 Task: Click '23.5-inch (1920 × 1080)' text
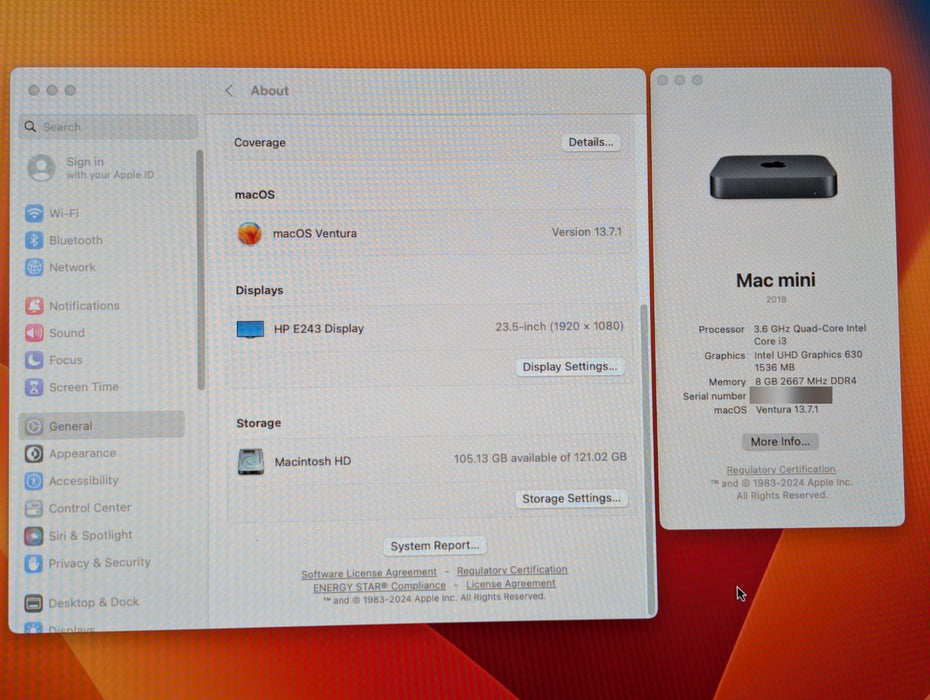tap(559, 326)
